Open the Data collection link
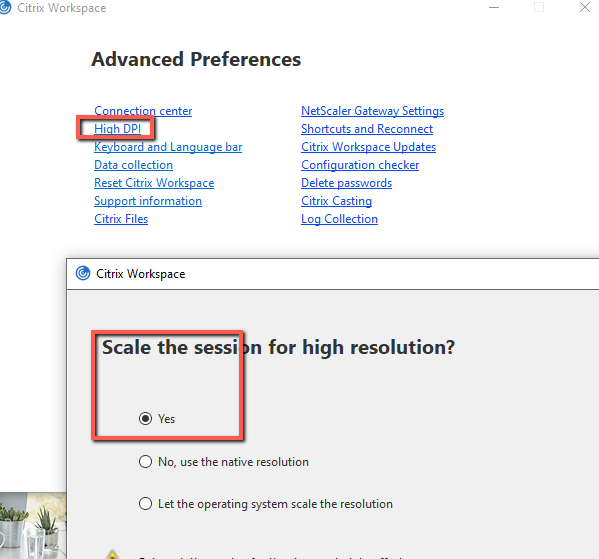 click(x=133, y=165)
